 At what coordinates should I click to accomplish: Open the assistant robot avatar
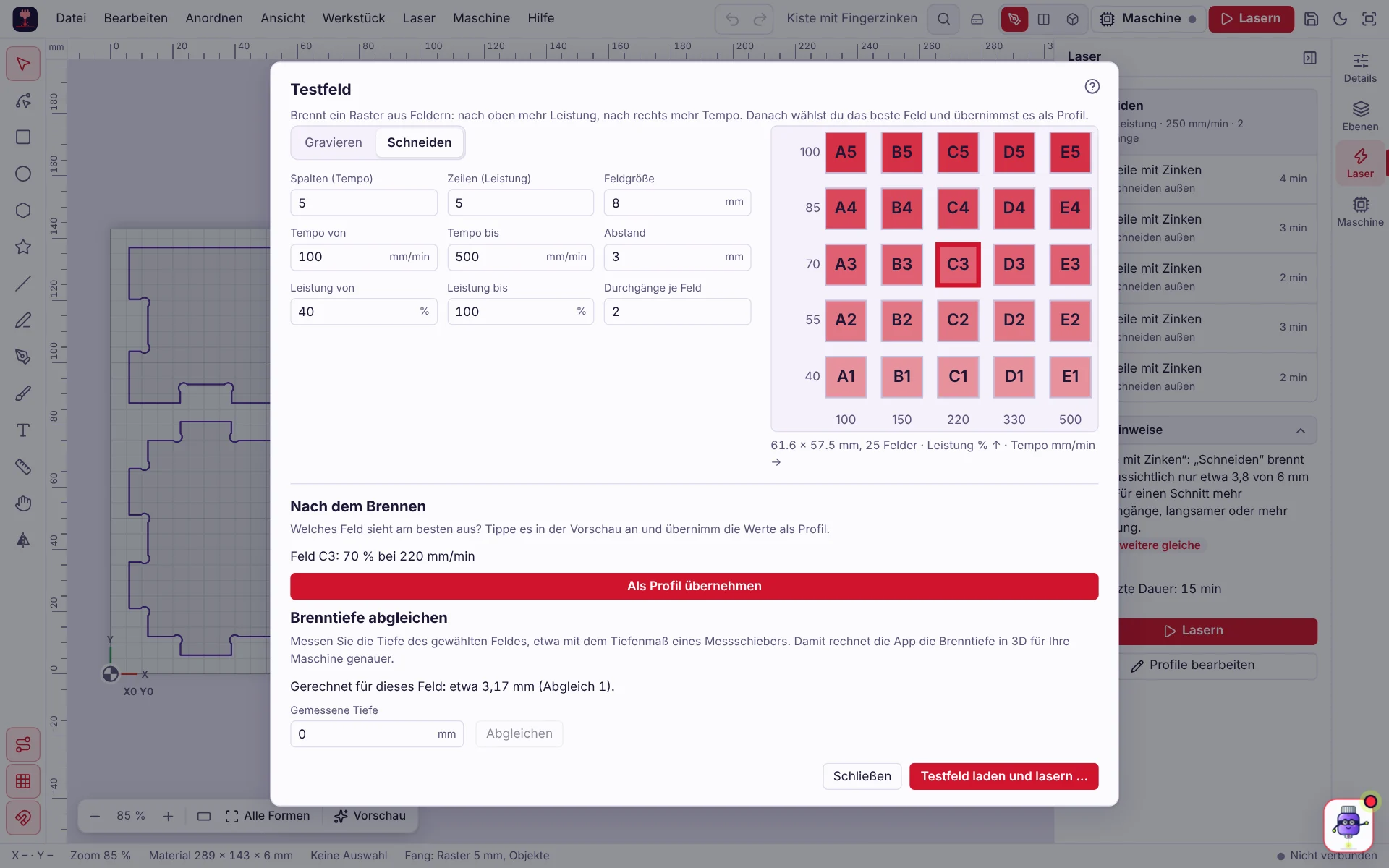pos(1348,825)
